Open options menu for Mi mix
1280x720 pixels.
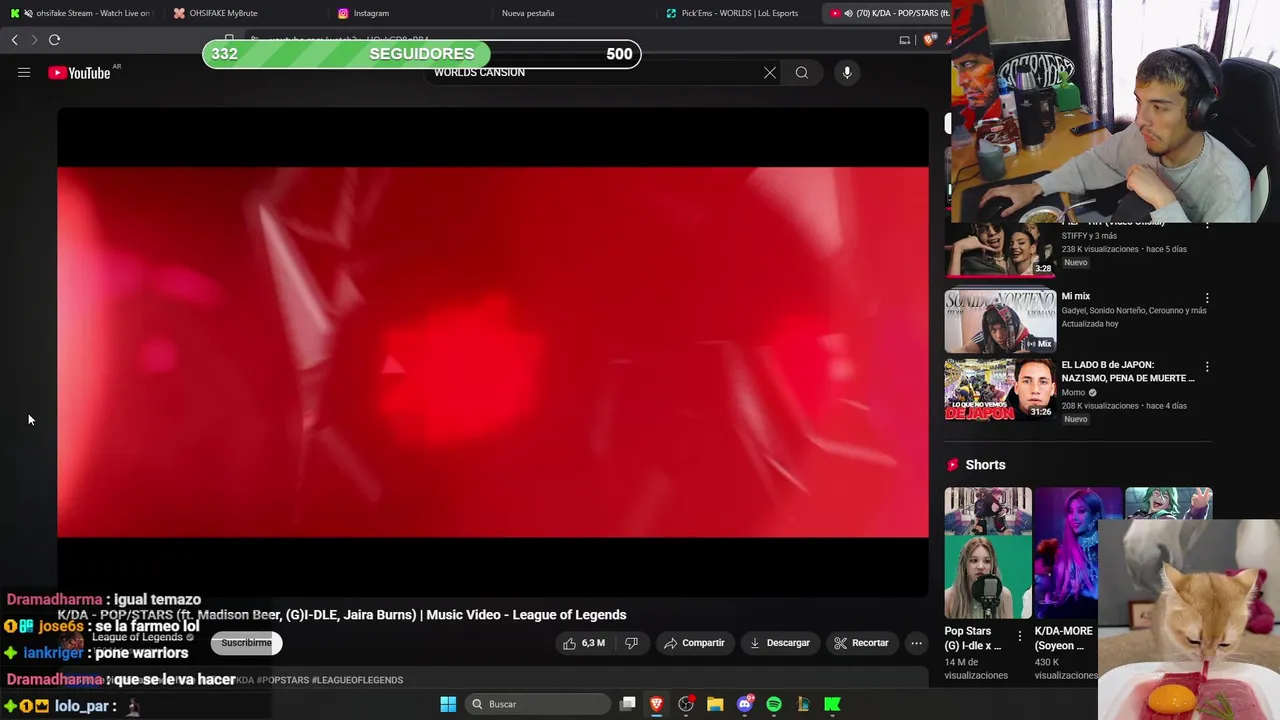(1207, 298)
